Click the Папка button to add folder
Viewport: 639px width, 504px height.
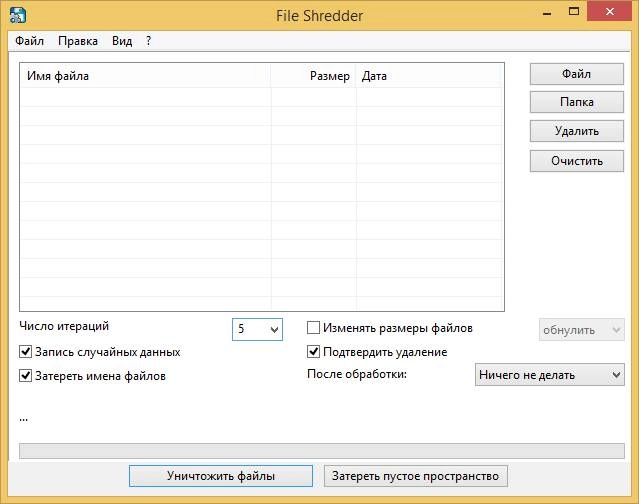click(577, 102)
